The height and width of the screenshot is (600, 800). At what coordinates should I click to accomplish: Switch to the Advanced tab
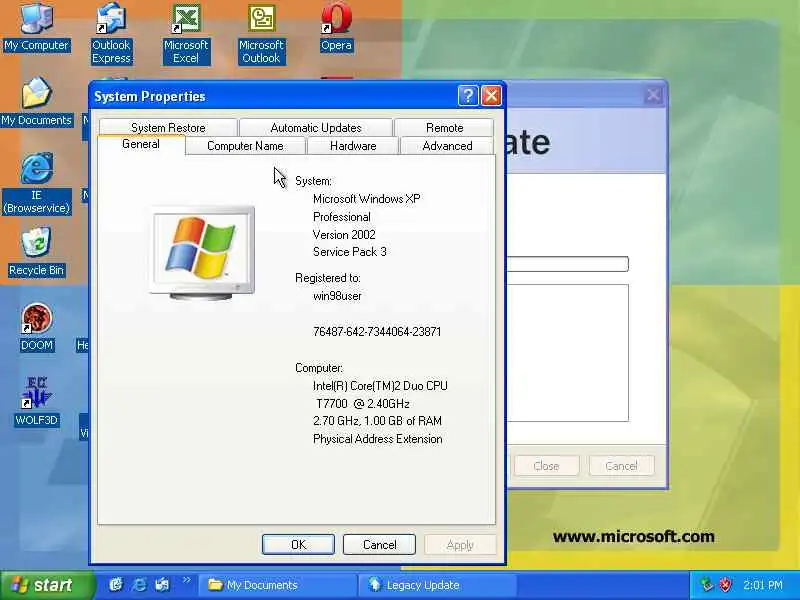coord(447,146)
